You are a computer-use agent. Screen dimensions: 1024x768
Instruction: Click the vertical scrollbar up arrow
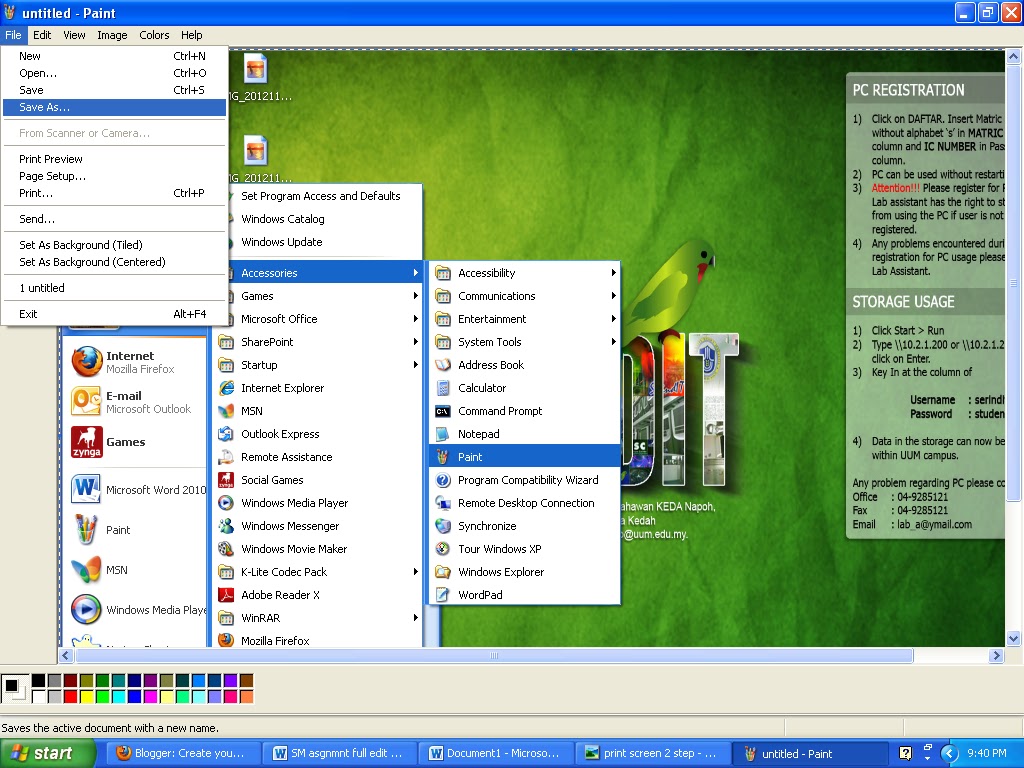(x=1013, y=57)
